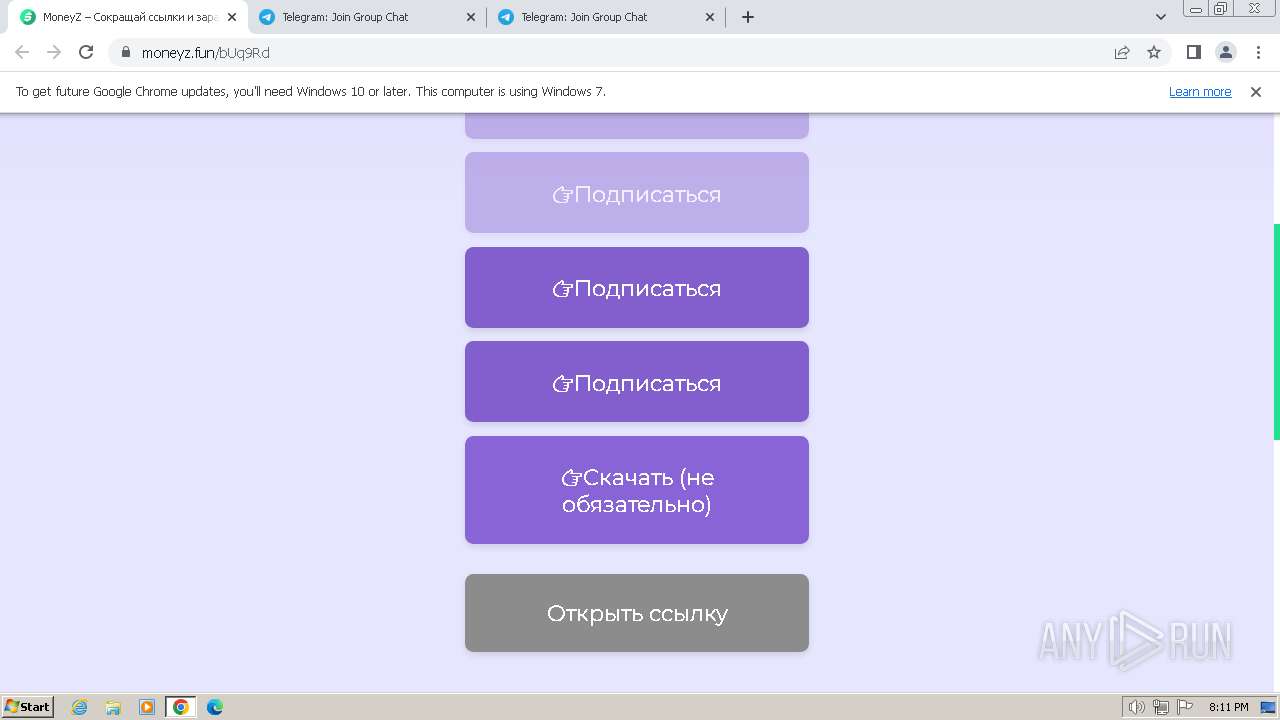Screen dimensions: 1280x720
Task: Open a new browser tab
Action: tap(747, 17)
